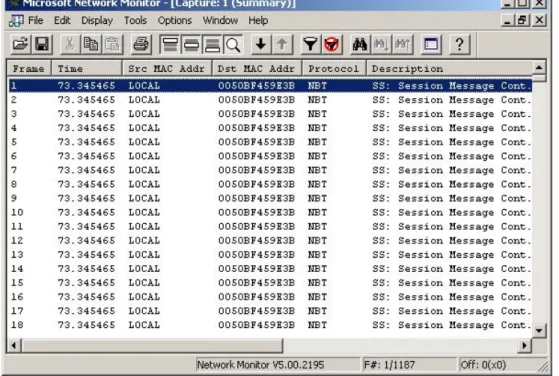The width and height of the screenshot is (559, 376).
Task: Open display filter funnel icon
Action: pyautogui.click(x=311, y=45)
